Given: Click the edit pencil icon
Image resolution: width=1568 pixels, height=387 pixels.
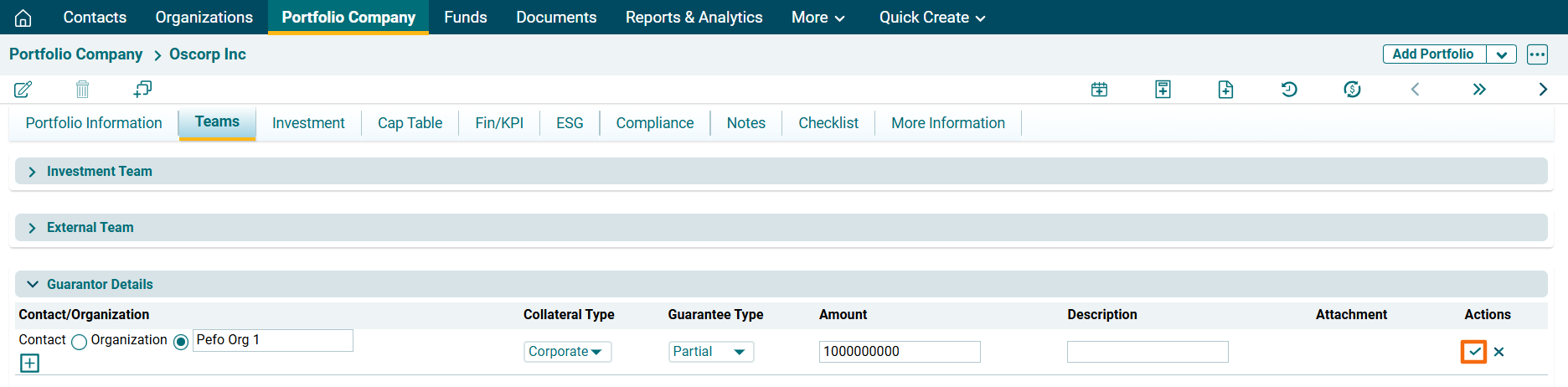Looking at the screenshot, I should 23,89.
